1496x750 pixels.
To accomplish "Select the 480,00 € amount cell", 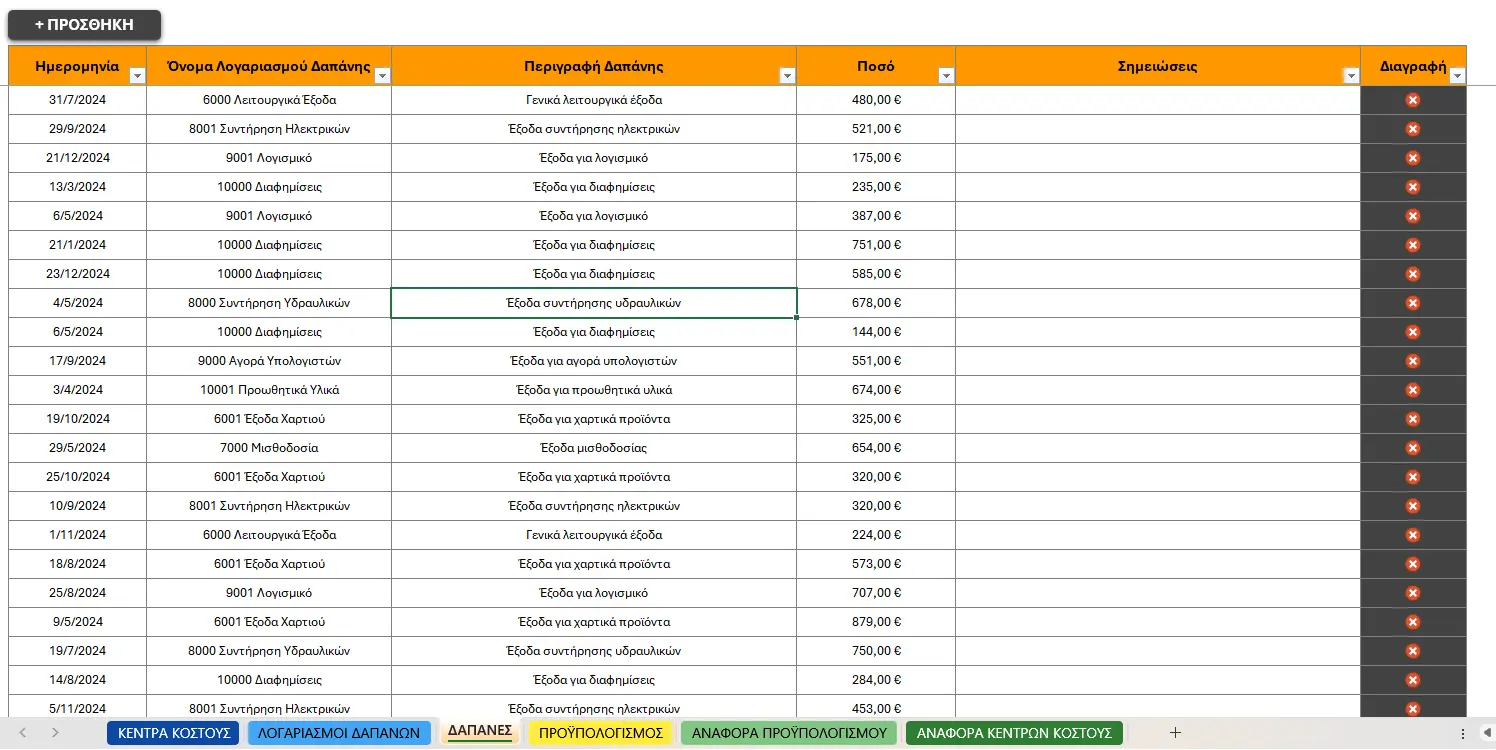I will point(876,100).
